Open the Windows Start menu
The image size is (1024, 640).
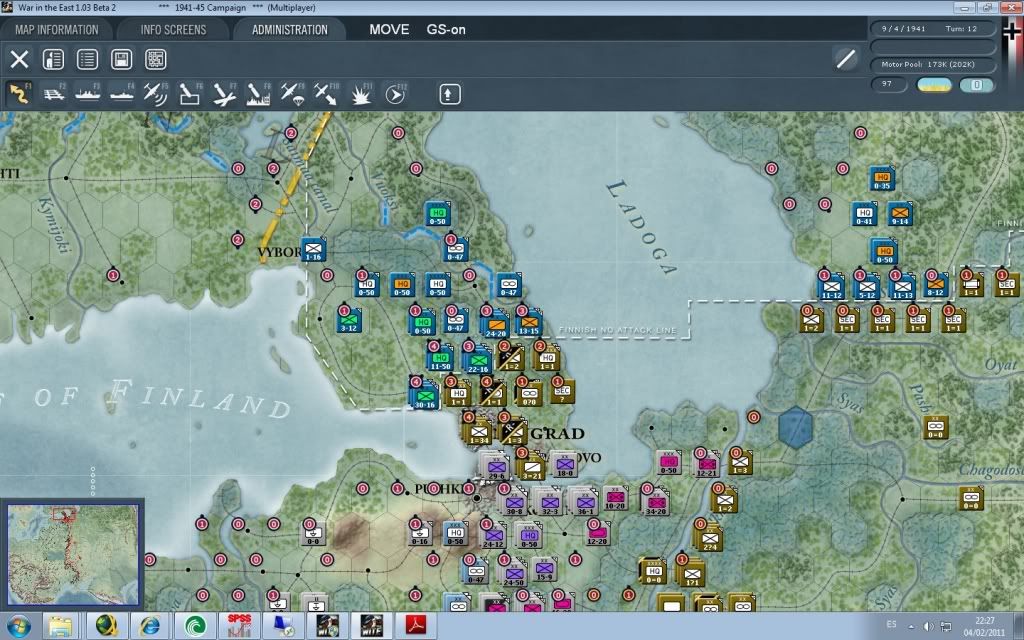pyautogui.click(x=18, y=627)
